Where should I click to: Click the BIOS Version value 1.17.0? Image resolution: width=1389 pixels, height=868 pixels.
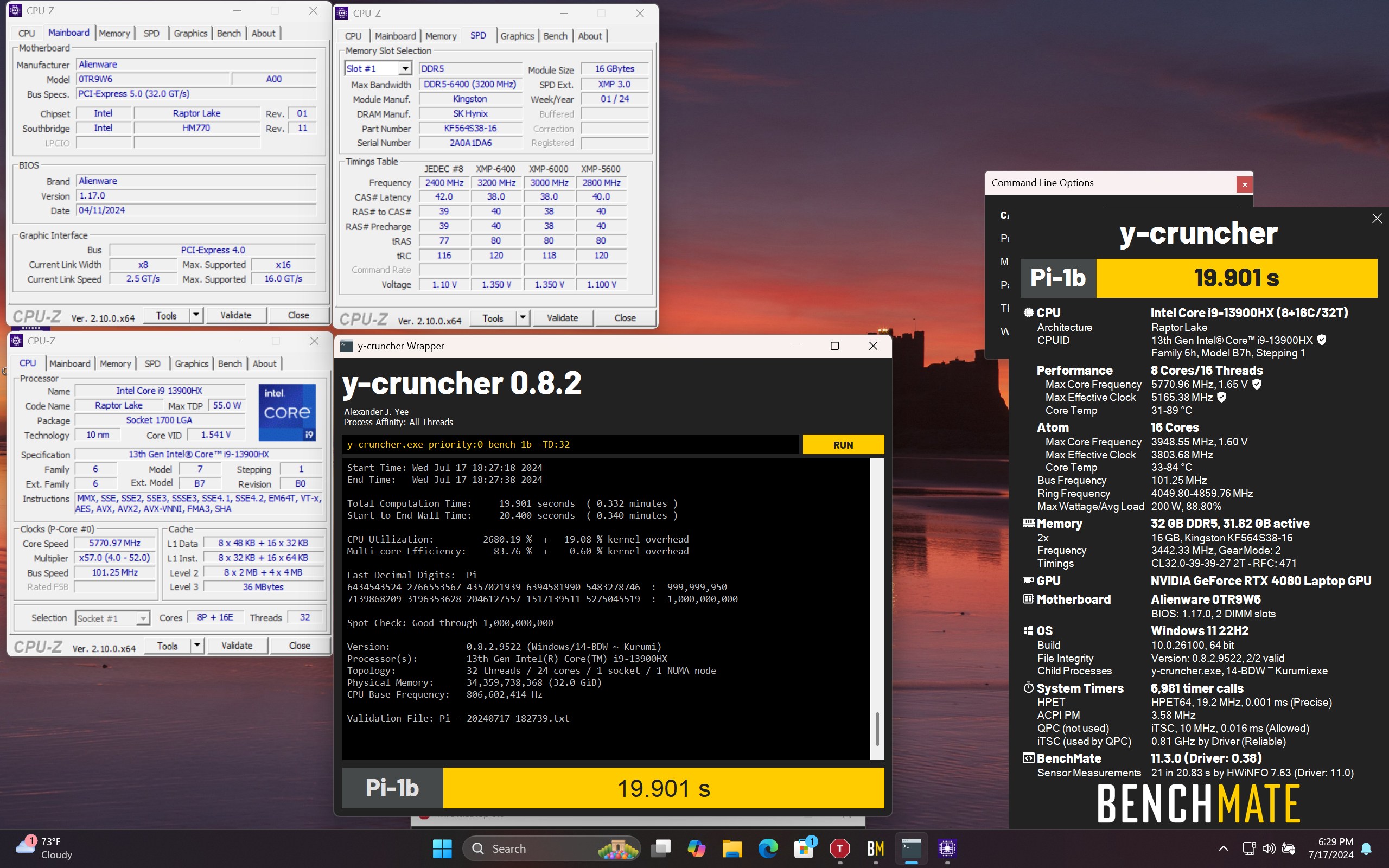(196, 196)
